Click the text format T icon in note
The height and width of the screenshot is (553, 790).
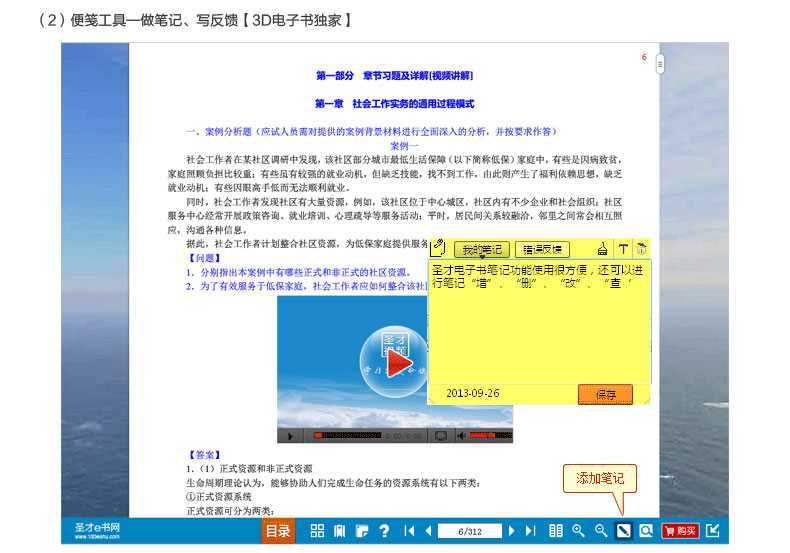(x=622, y=249)
